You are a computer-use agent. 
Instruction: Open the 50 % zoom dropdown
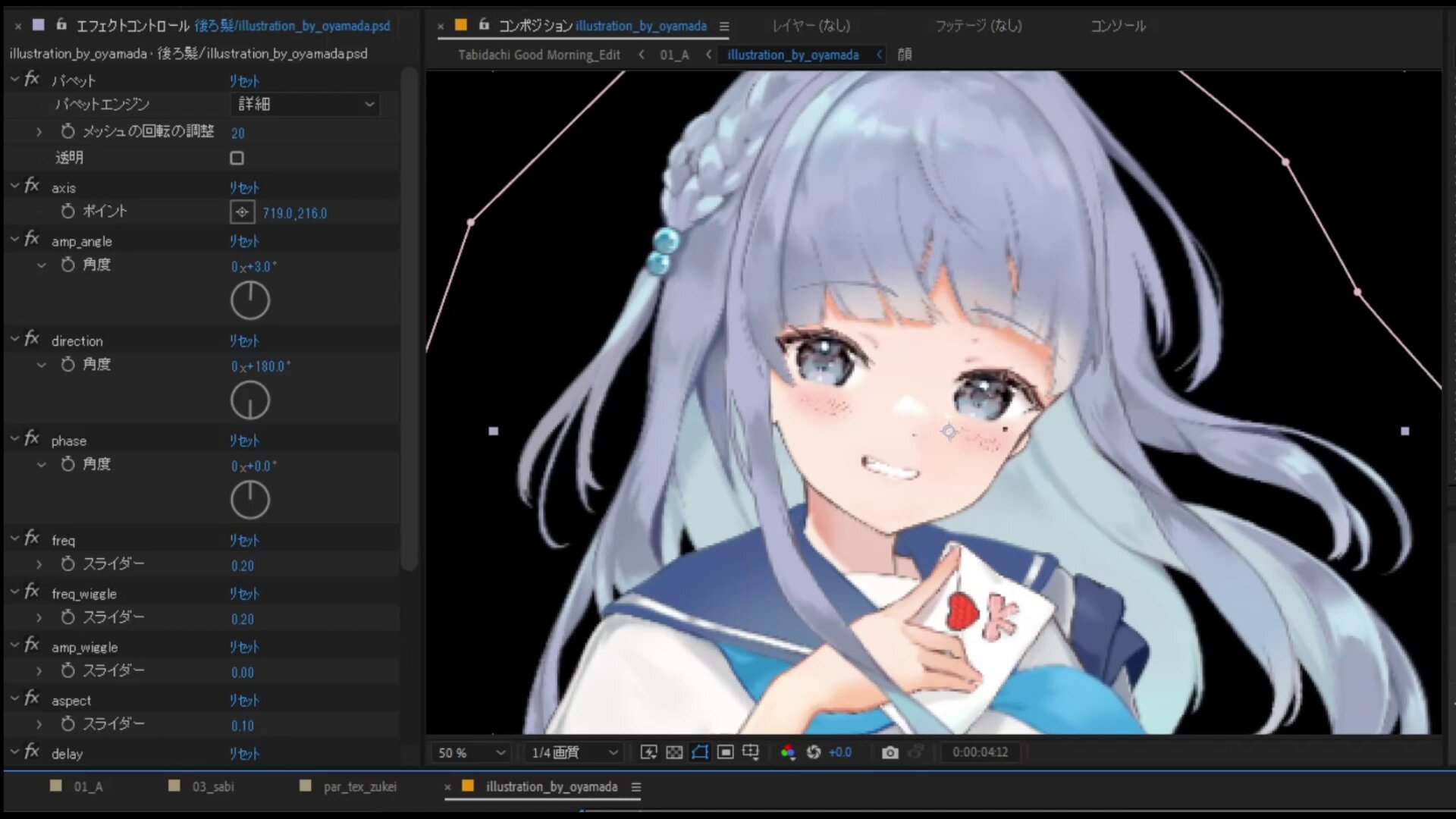point(471,753)
